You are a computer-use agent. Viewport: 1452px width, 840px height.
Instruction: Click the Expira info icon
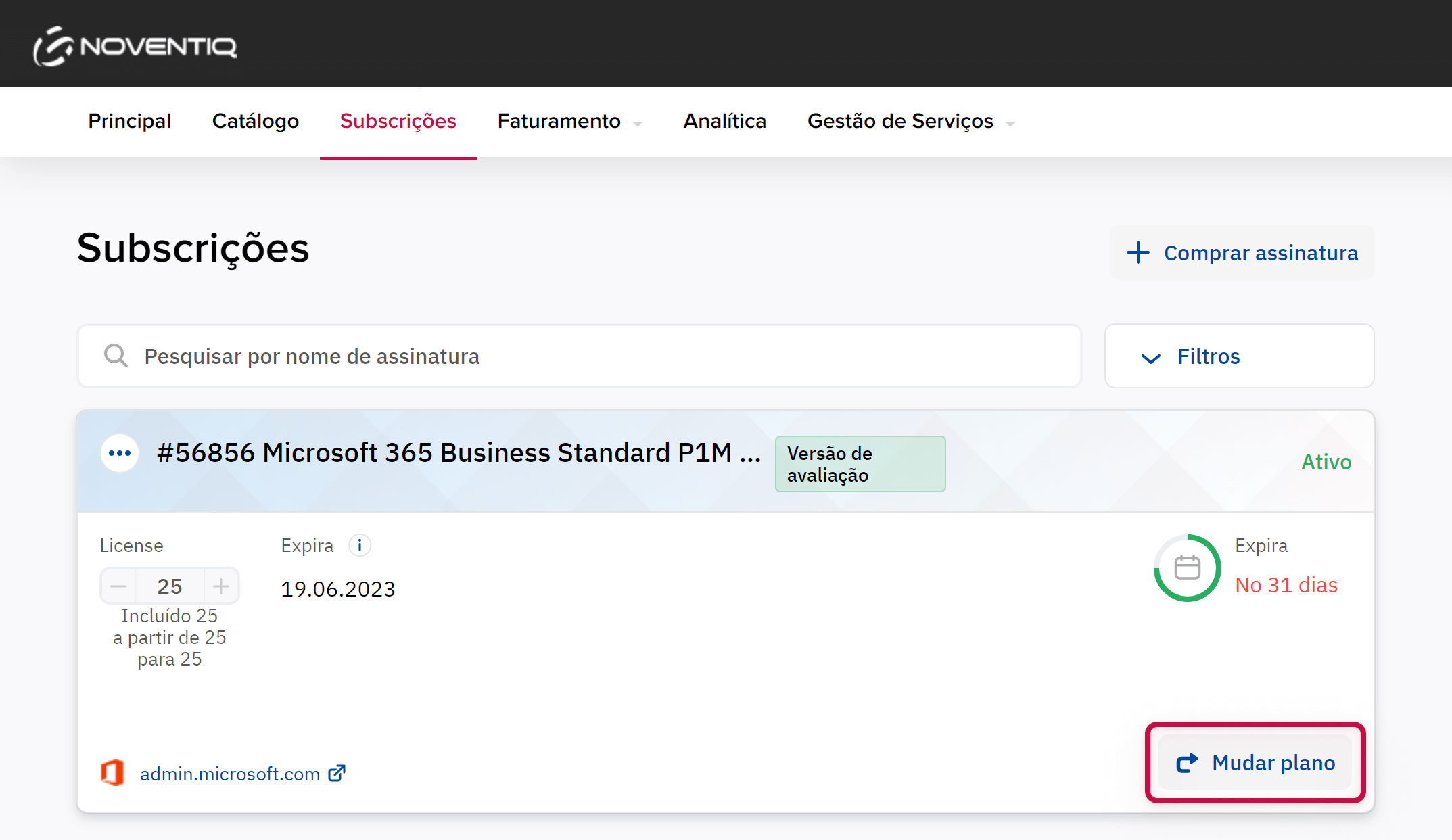(360, 545)
